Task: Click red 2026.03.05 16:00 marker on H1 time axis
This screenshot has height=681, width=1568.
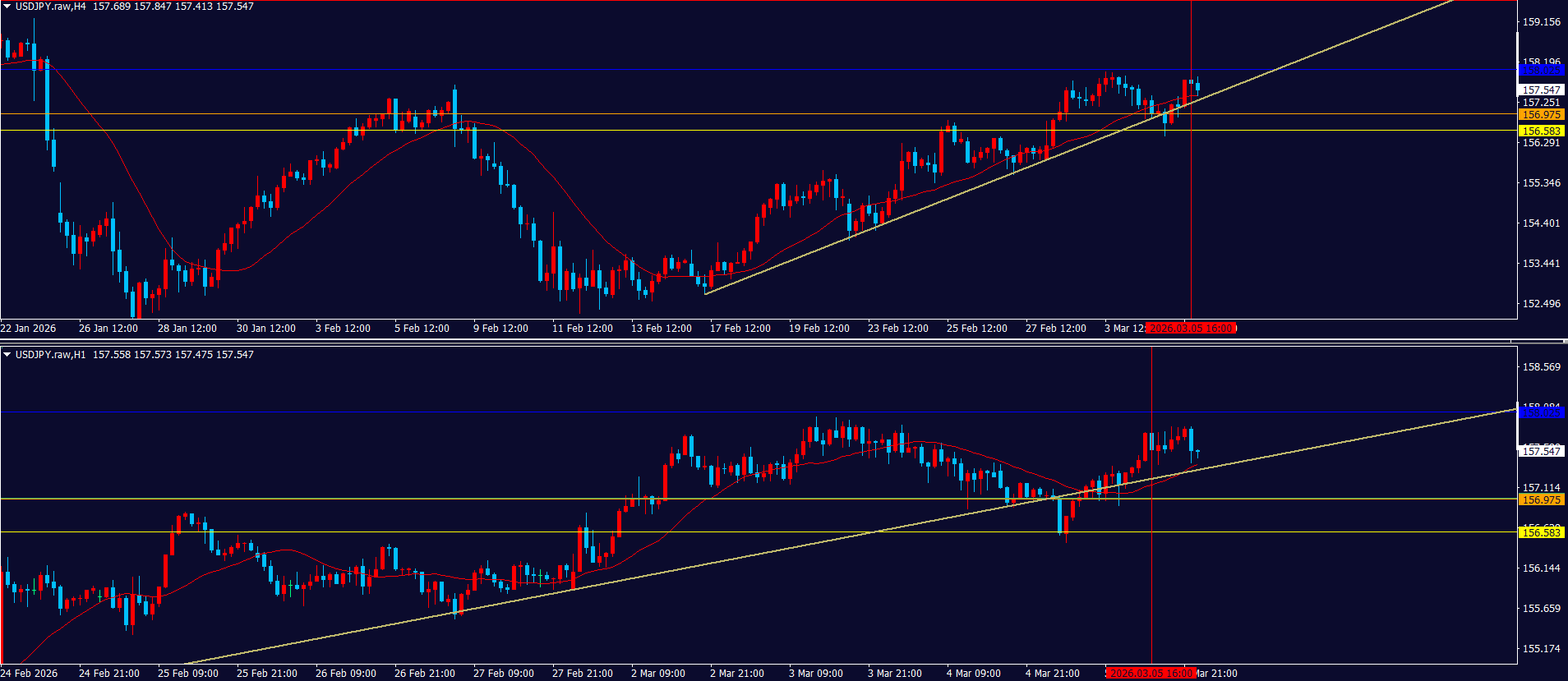Action: pos(1151,674)
